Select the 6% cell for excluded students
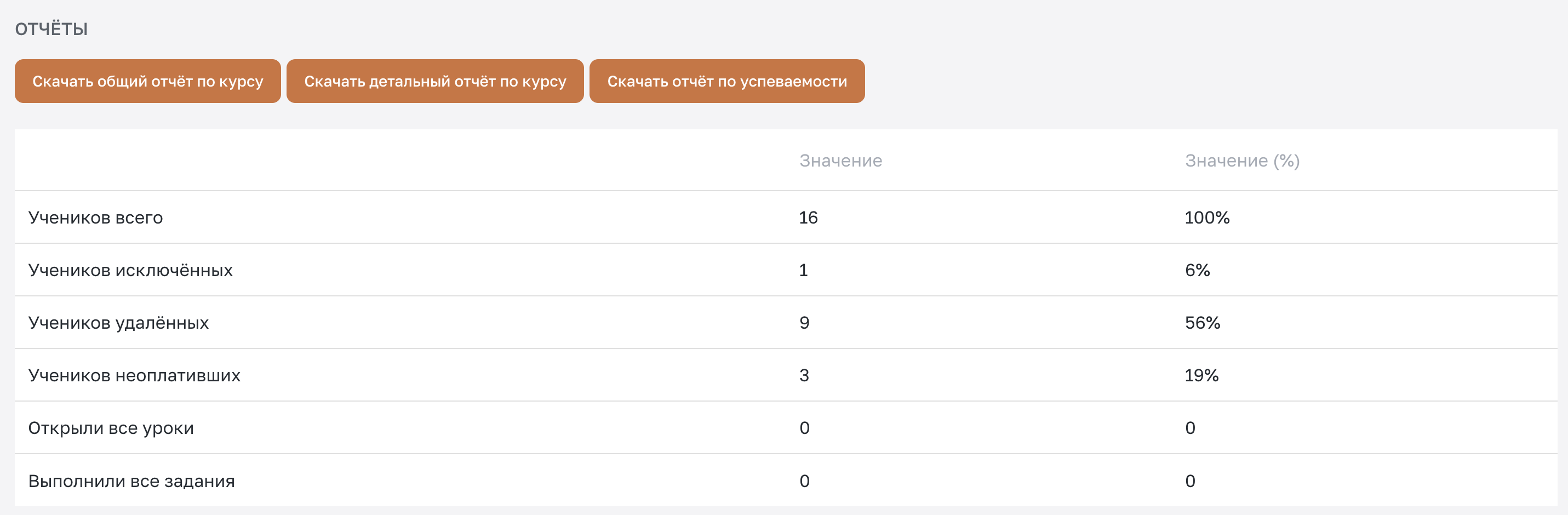Image resolution: width=1568 pixels, height=515 pixels. point(1197,270)
